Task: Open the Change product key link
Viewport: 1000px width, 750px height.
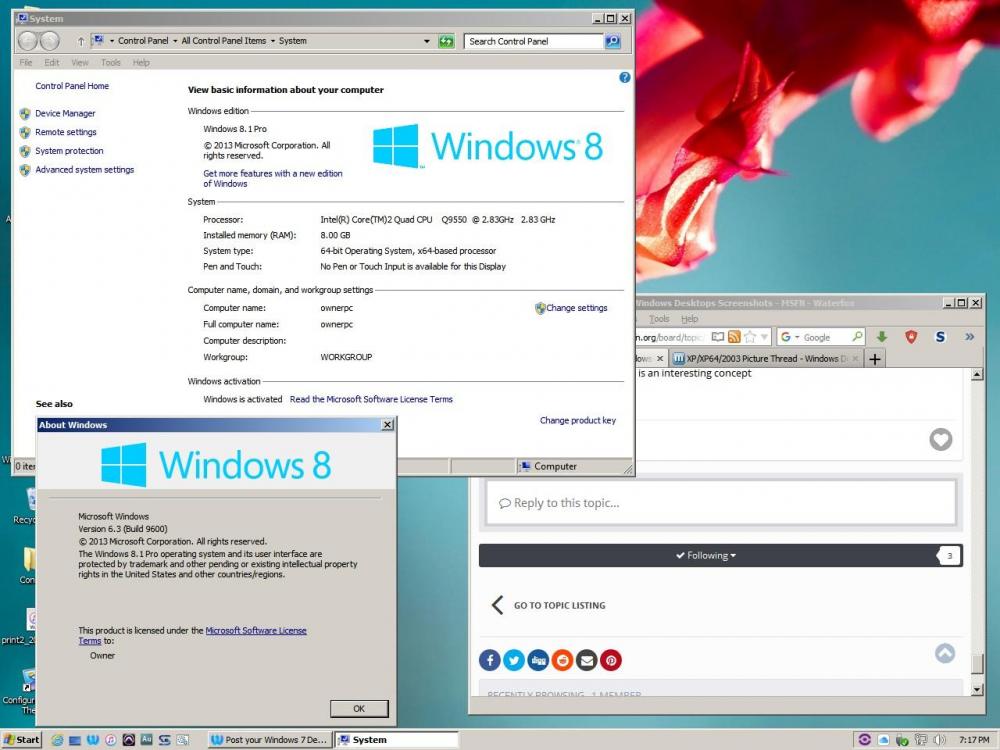Action: [x=578, y=420]
